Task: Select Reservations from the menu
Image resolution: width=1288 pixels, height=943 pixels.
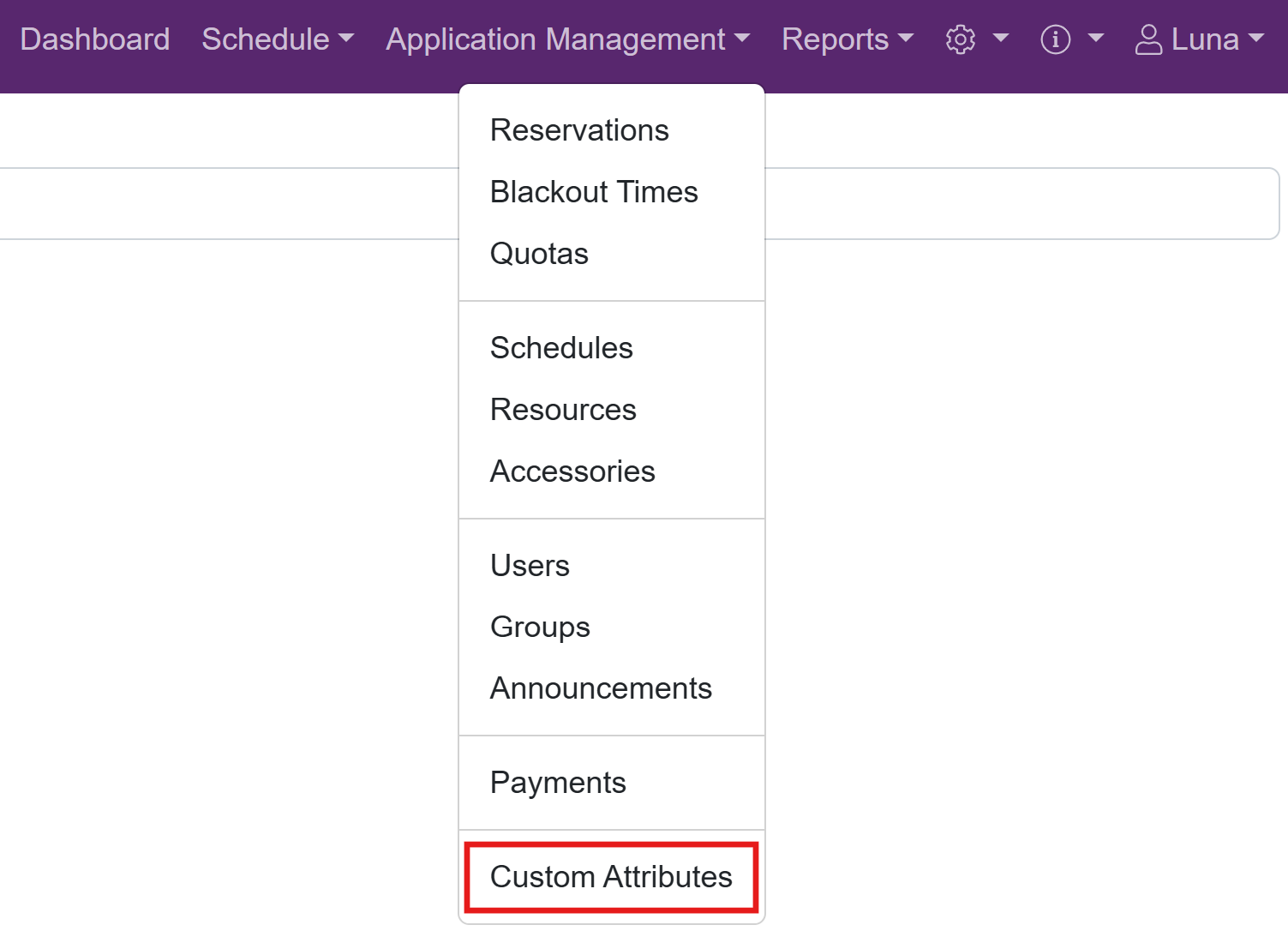Action: (x=579, y=130)
